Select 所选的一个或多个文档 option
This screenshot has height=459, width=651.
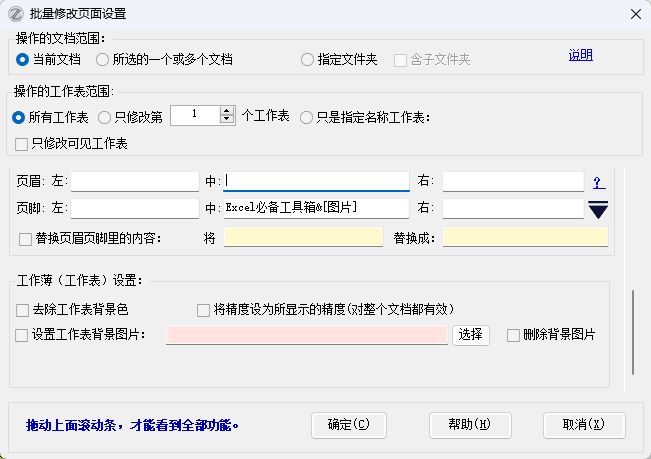pyautogui.click(x=102, y=60)
